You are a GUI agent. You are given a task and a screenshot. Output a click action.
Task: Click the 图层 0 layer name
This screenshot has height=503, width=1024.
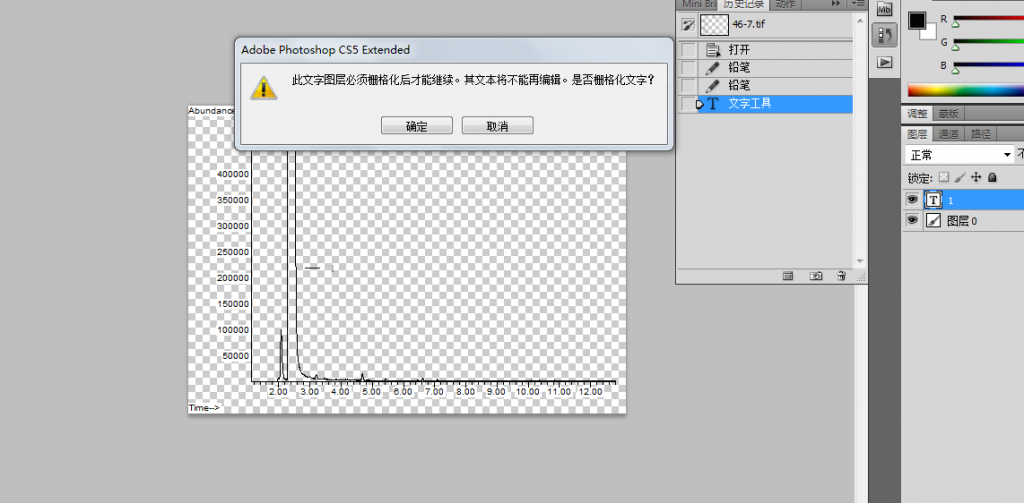pyautogui.click(x=962, y=221)
